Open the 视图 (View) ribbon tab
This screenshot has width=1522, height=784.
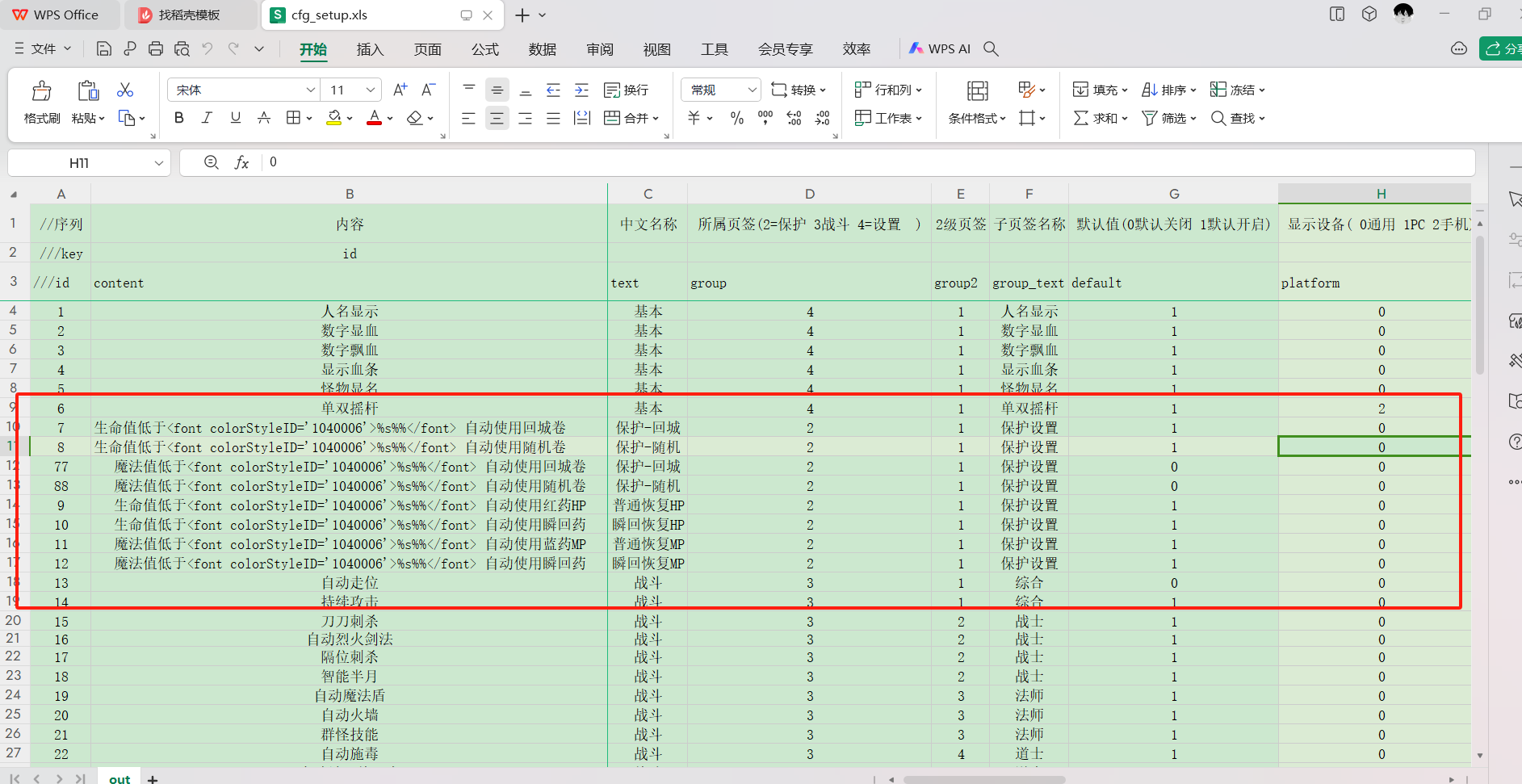[656, 49]
